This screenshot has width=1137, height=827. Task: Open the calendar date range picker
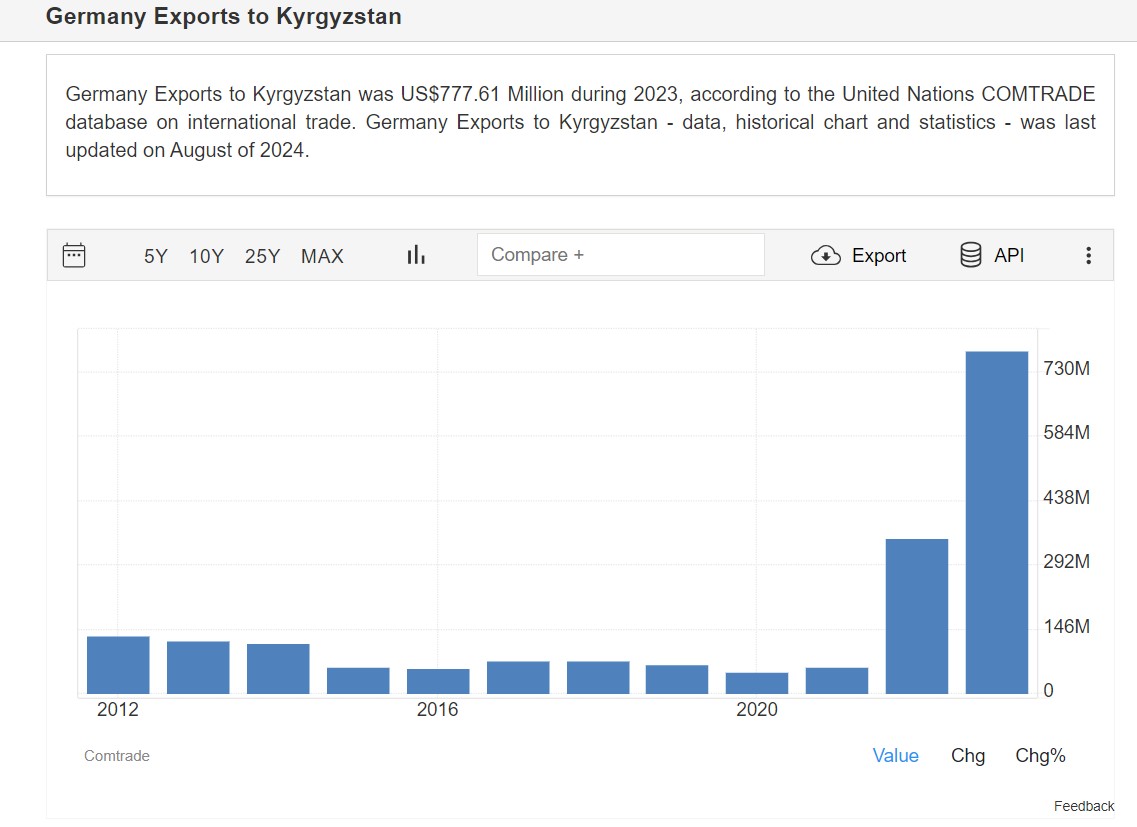tap(74, 255)
